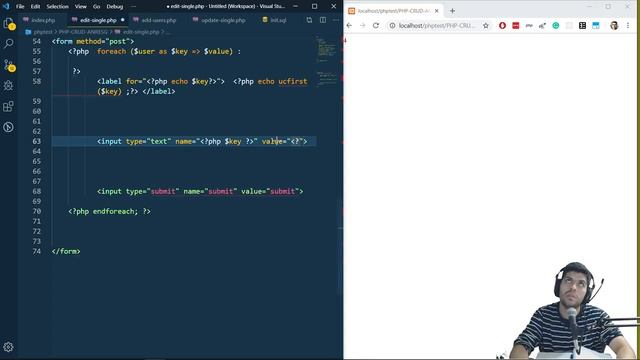Click the Open Changes editor icon
Screen dimensions: 640x360
(309, 20)
